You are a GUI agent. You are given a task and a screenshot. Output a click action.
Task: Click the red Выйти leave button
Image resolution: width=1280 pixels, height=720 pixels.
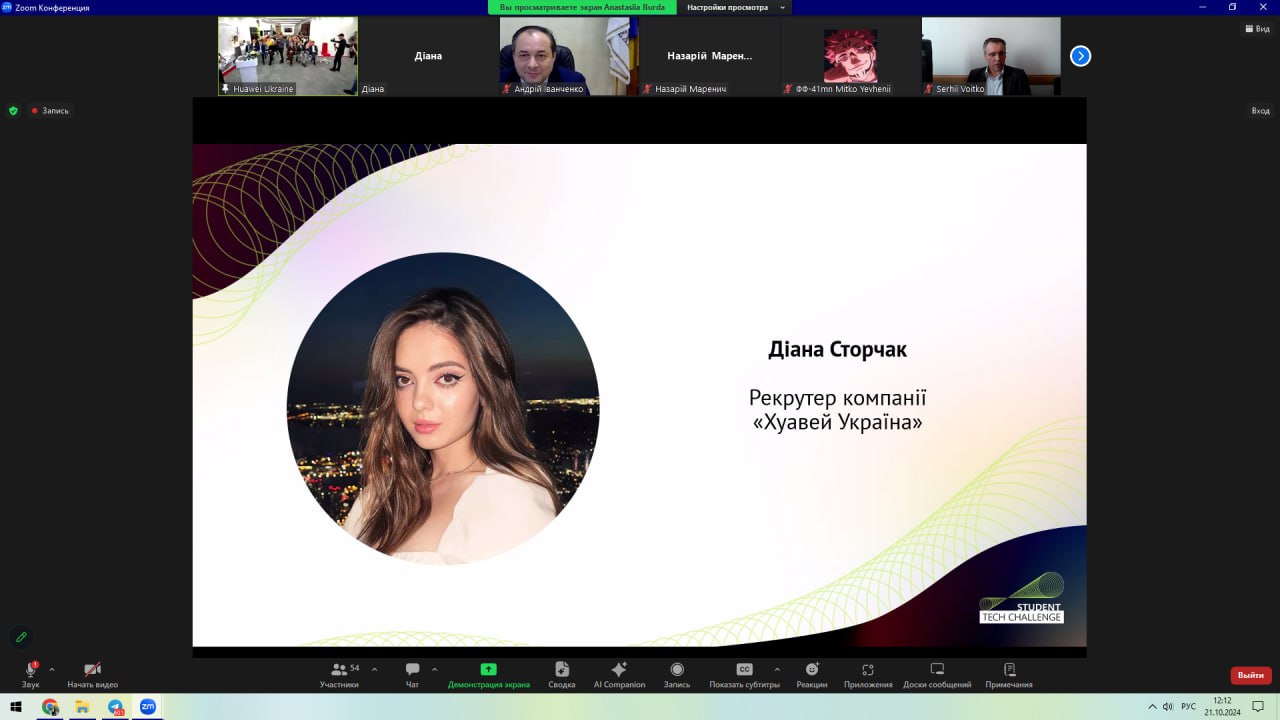point(1250,675)
